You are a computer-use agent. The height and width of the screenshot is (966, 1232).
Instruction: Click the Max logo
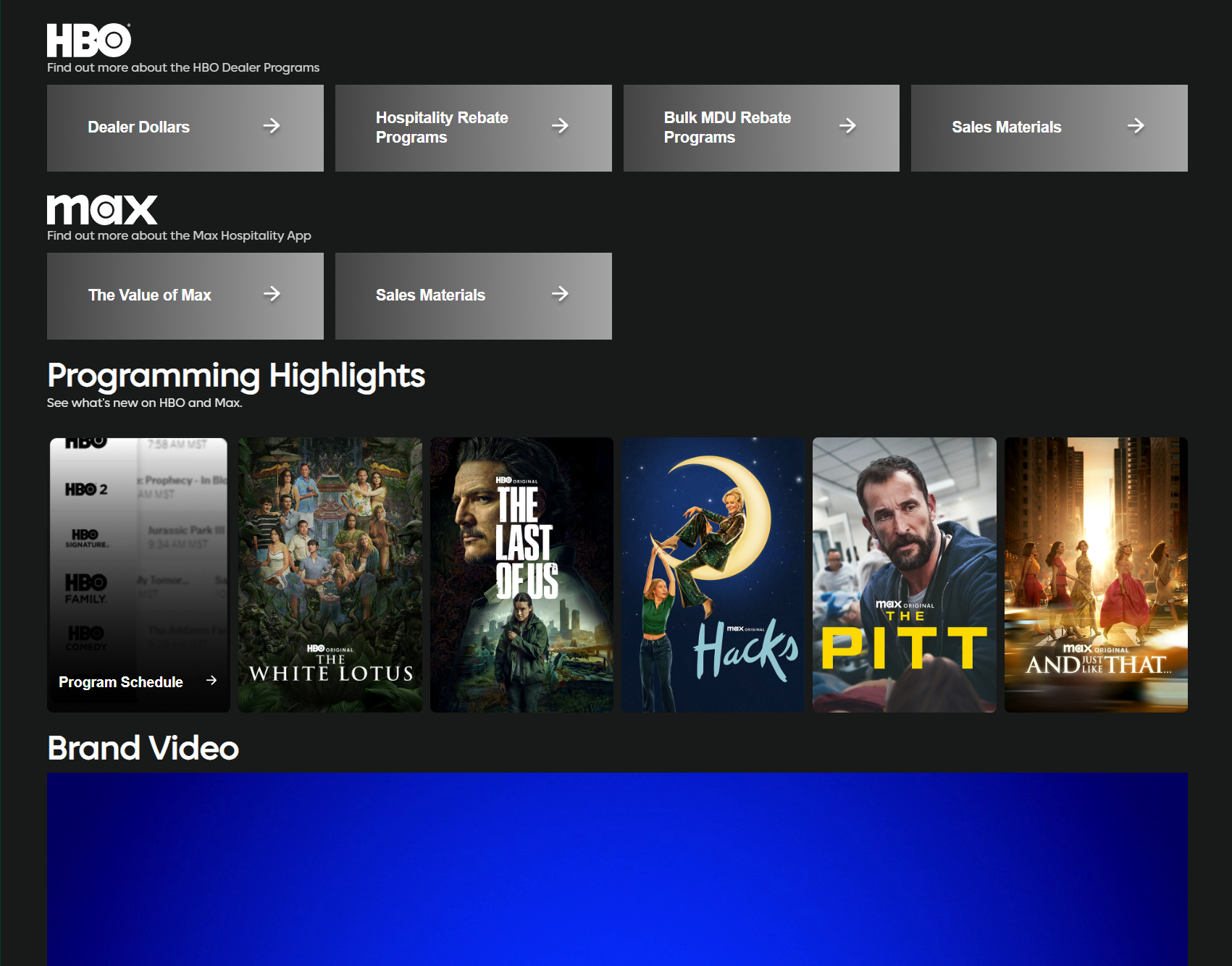[x=102, y=209]
